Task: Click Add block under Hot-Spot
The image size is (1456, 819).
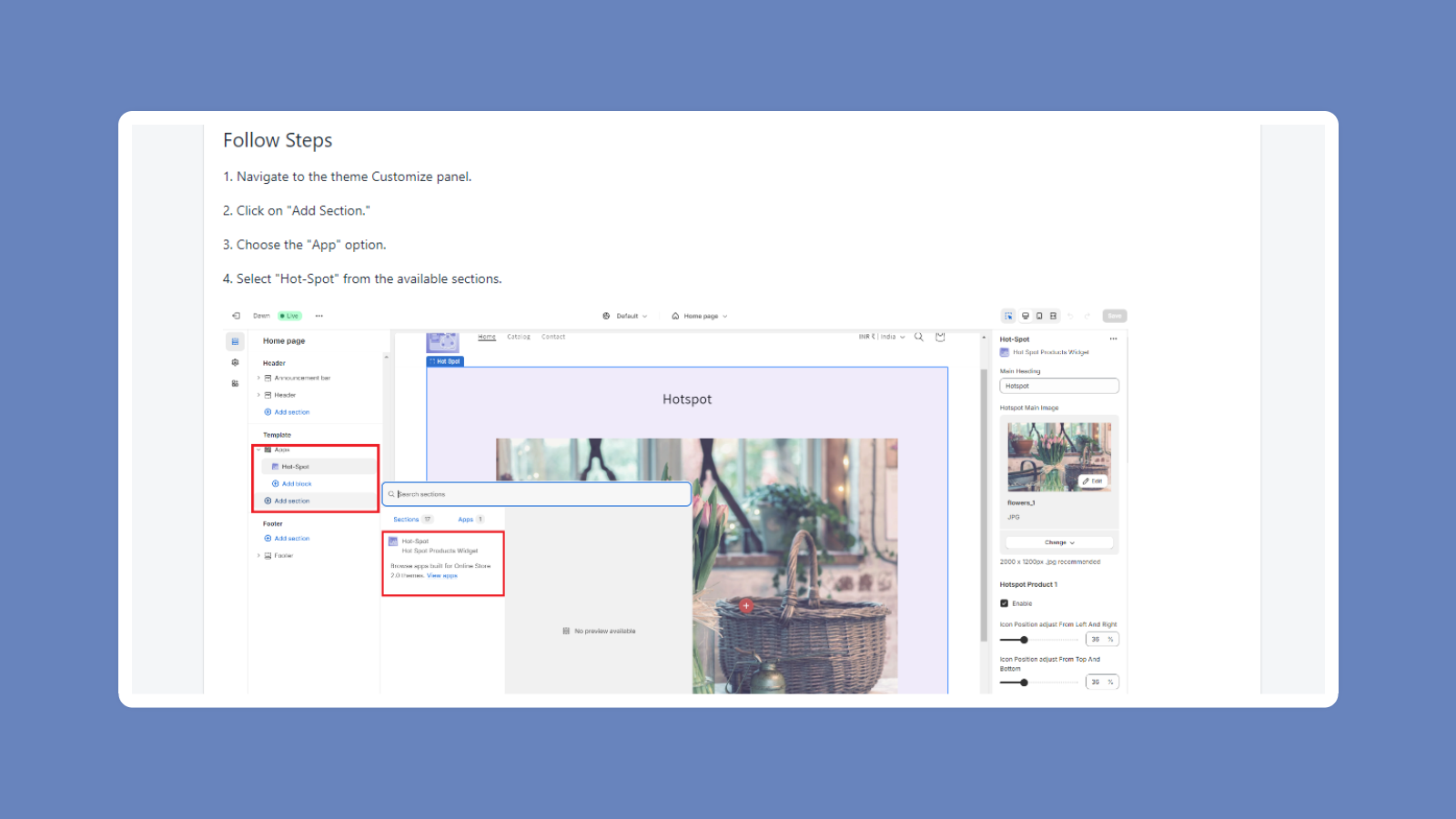Action: click(293, 483)
